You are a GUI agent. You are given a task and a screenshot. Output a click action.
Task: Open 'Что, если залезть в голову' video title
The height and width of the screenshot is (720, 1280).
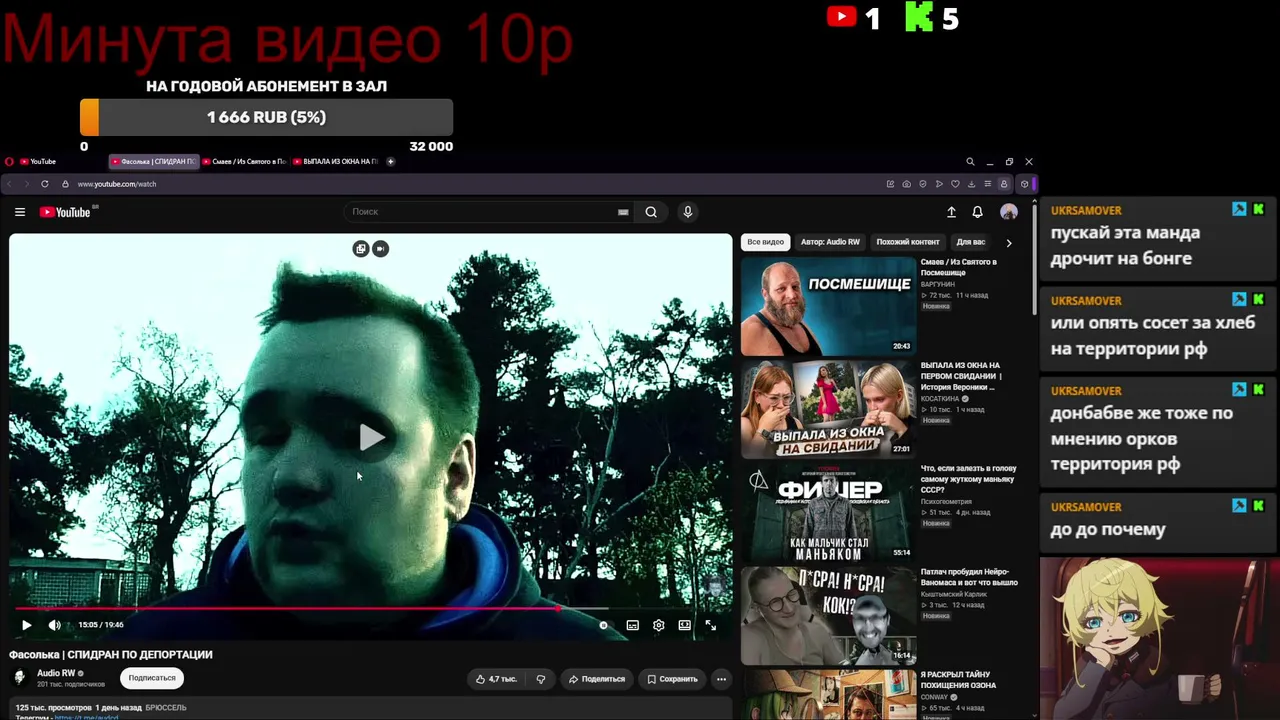(968, 479)
